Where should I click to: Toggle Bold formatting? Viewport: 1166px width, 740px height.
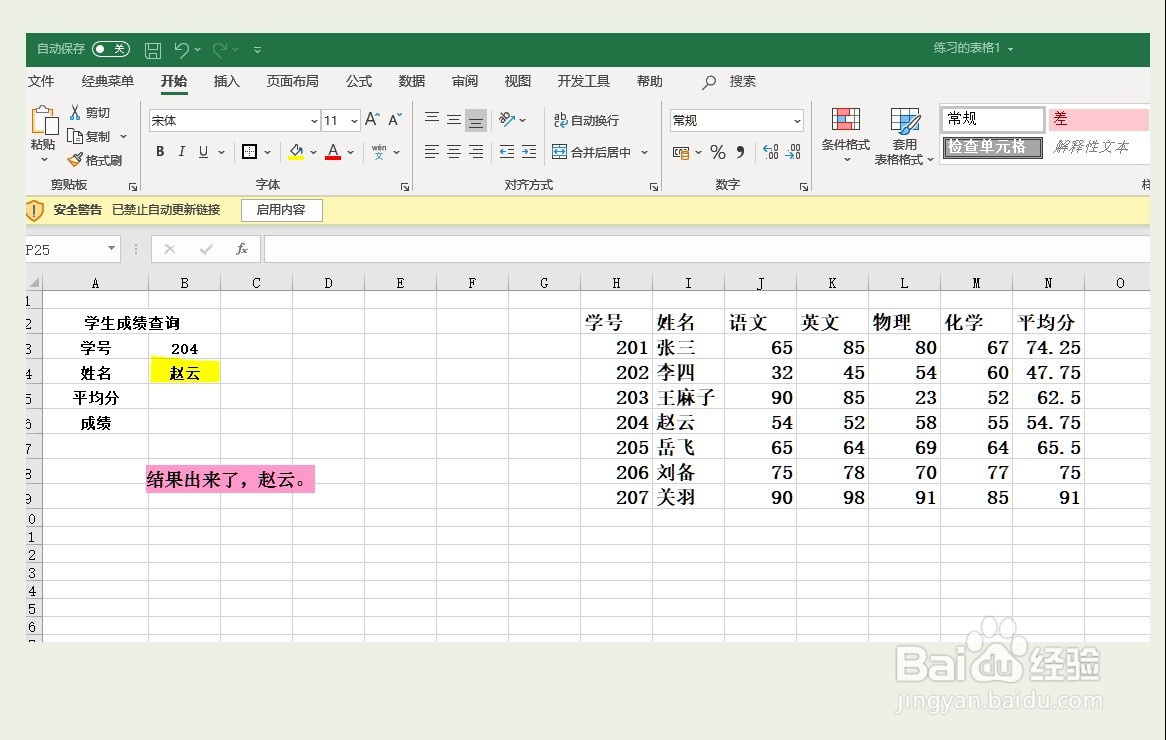tap(158, 151)
